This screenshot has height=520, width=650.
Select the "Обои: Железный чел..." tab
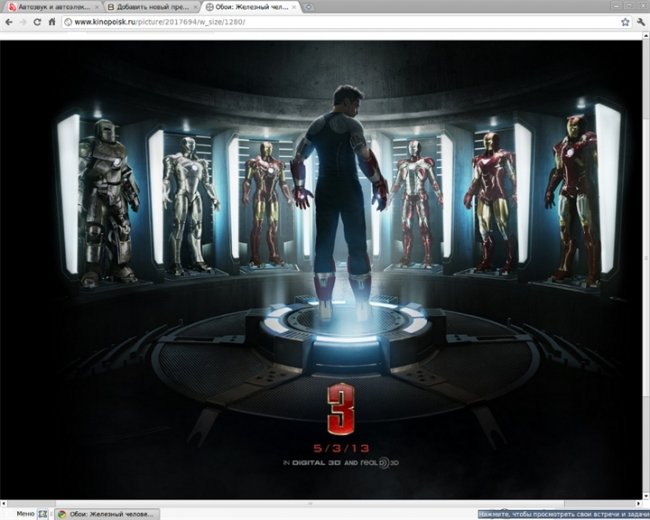tap(244, 7)
